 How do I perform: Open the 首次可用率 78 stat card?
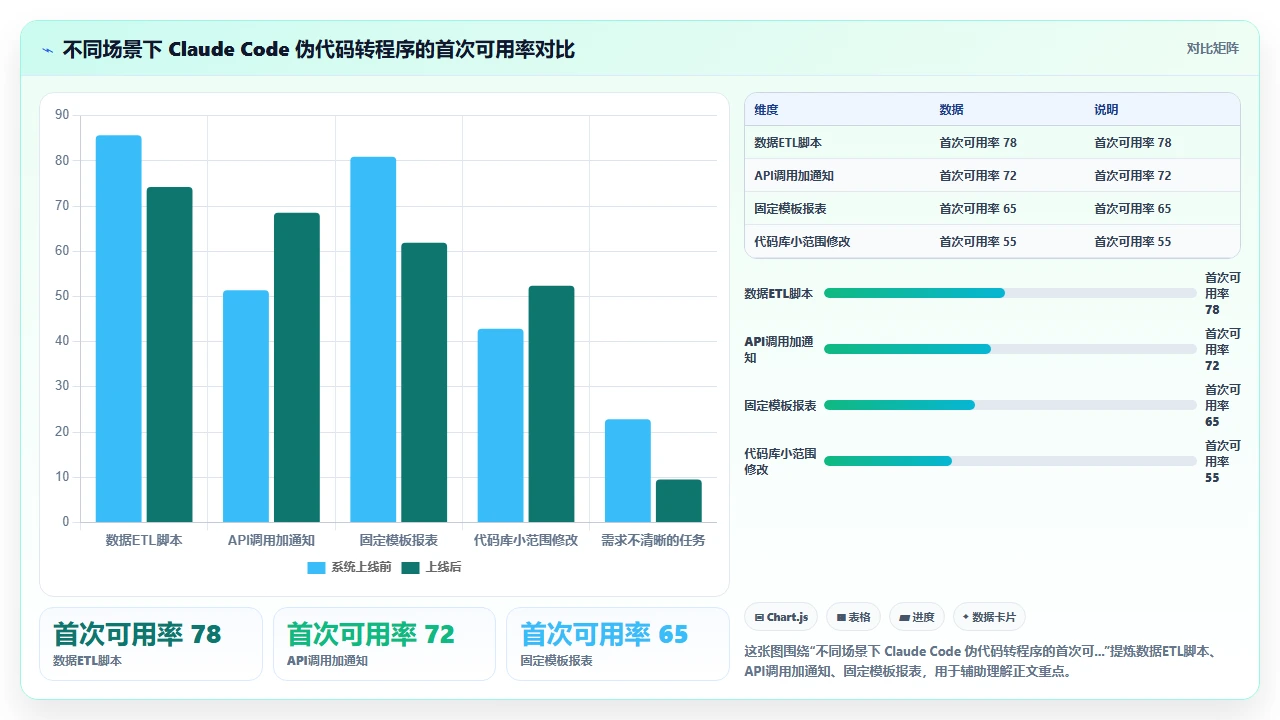tap(151, 644)
